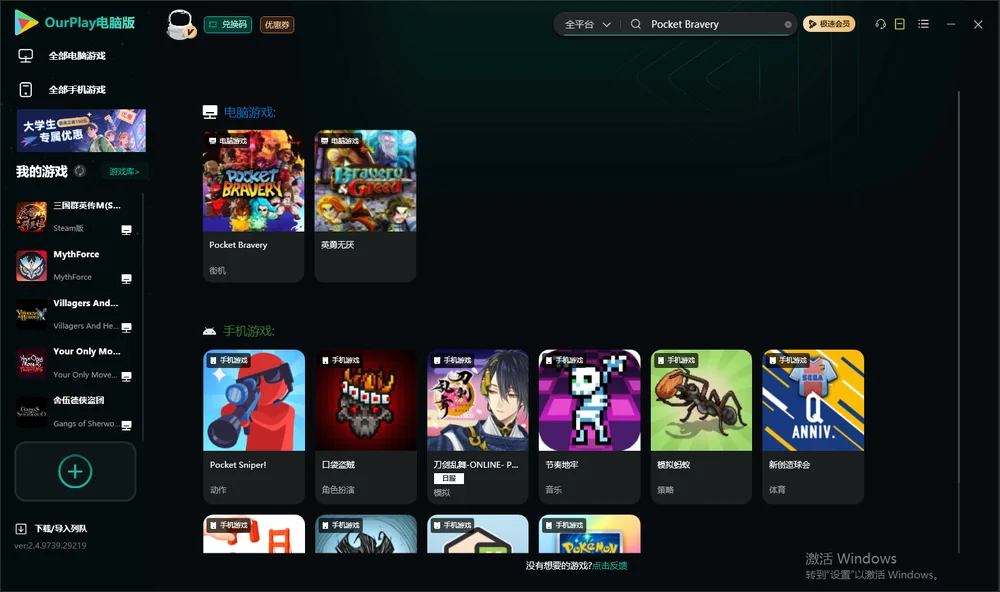Click the monitor icon beside 全部电脑游戏
The height and width of the screenshot is (592, 1000).
click(26, 56)
